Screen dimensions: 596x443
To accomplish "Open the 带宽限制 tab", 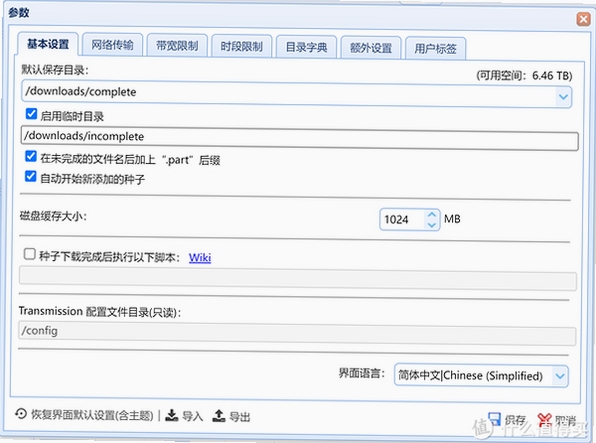I will (177, 46).
